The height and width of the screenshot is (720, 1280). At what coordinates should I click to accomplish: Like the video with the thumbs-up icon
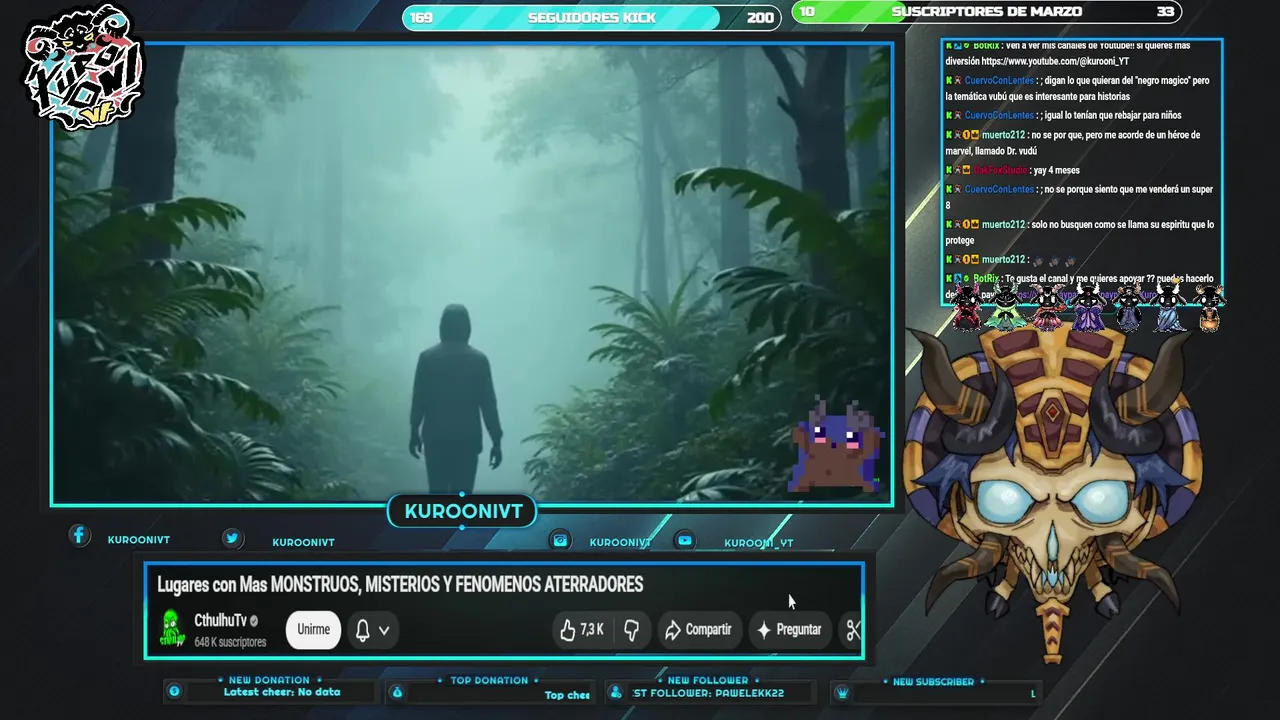tap(567, 630)
